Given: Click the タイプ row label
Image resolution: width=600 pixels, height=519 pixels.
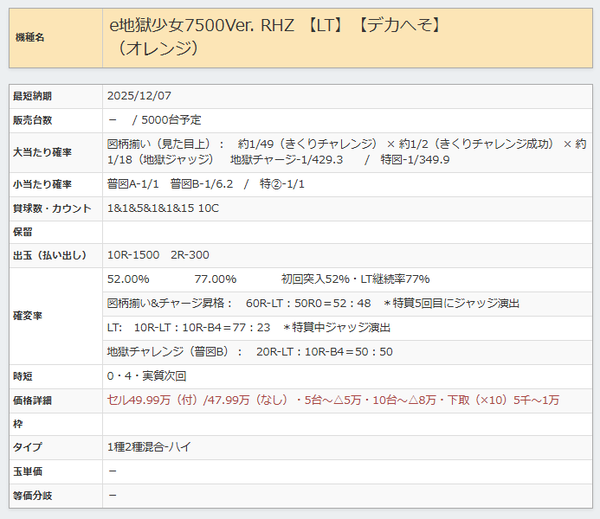Looking at the screenshot, I should point(27,447).
